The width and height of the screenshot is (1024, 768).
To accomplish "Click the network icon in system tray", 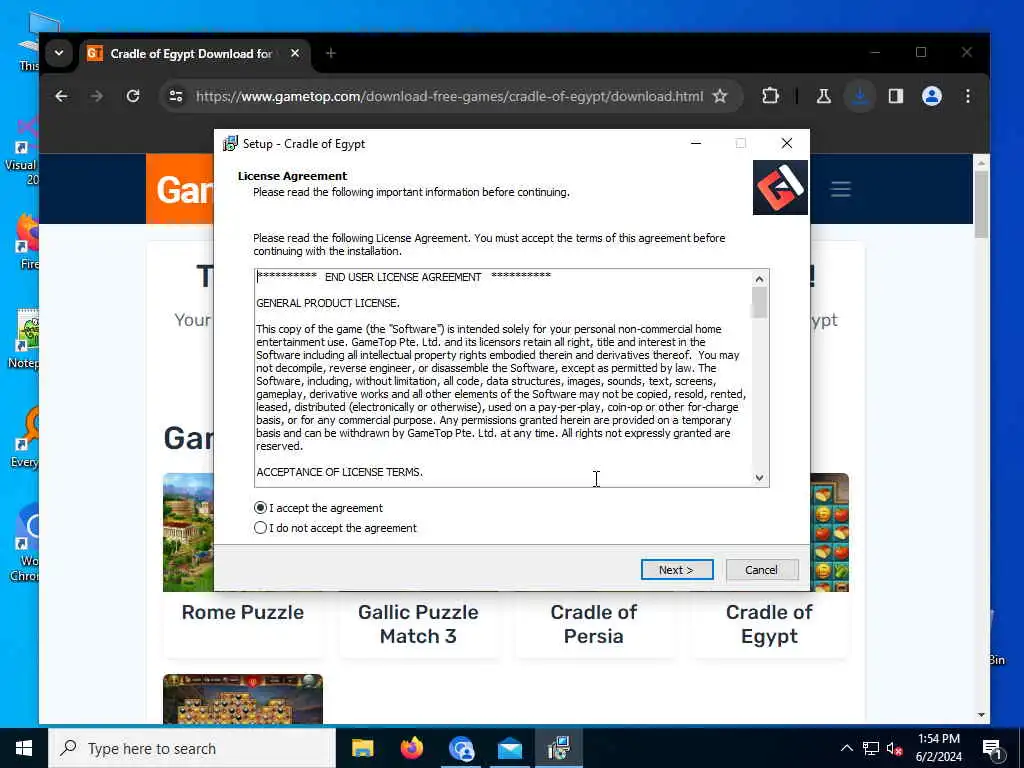I will coord(871,748).
